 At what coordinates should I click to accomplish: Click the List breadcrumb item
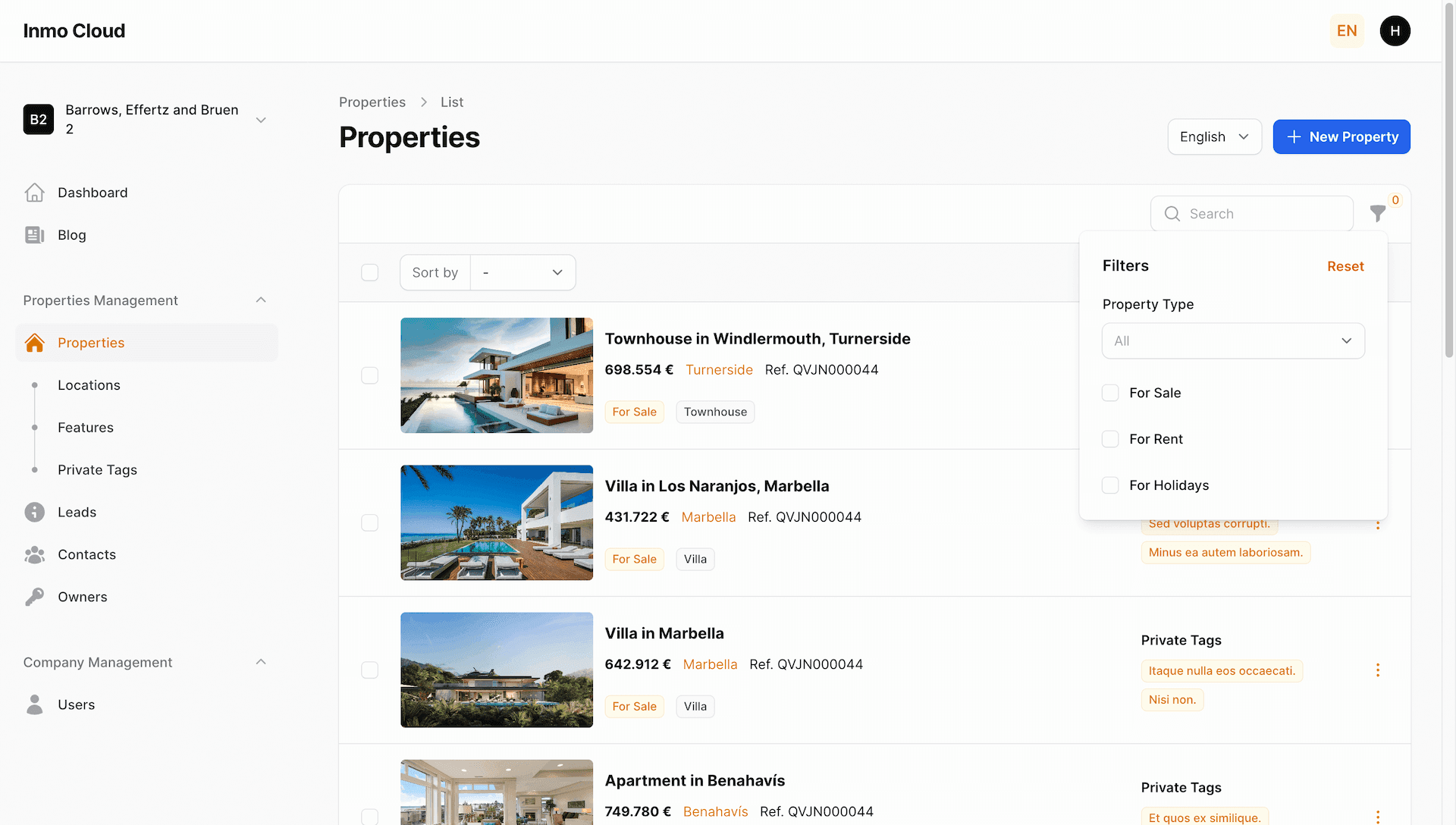pos(452,102)
